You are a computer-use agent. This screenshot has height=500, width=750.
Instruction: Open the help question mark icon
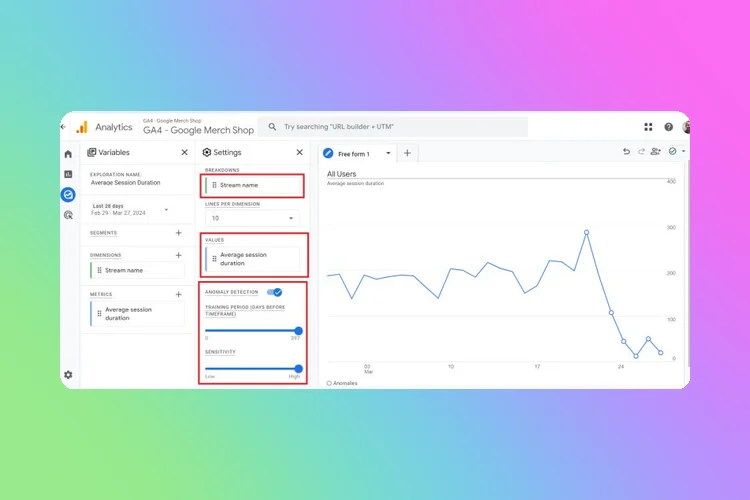point(669,127)
